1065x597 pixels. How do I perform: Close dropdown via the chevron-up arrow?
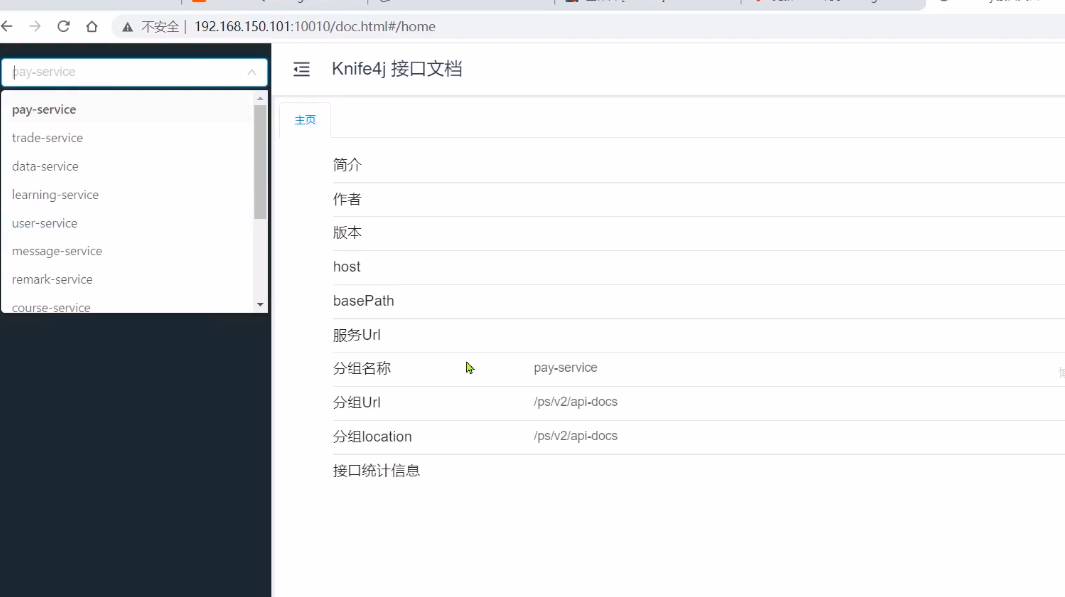pos(251,72)
